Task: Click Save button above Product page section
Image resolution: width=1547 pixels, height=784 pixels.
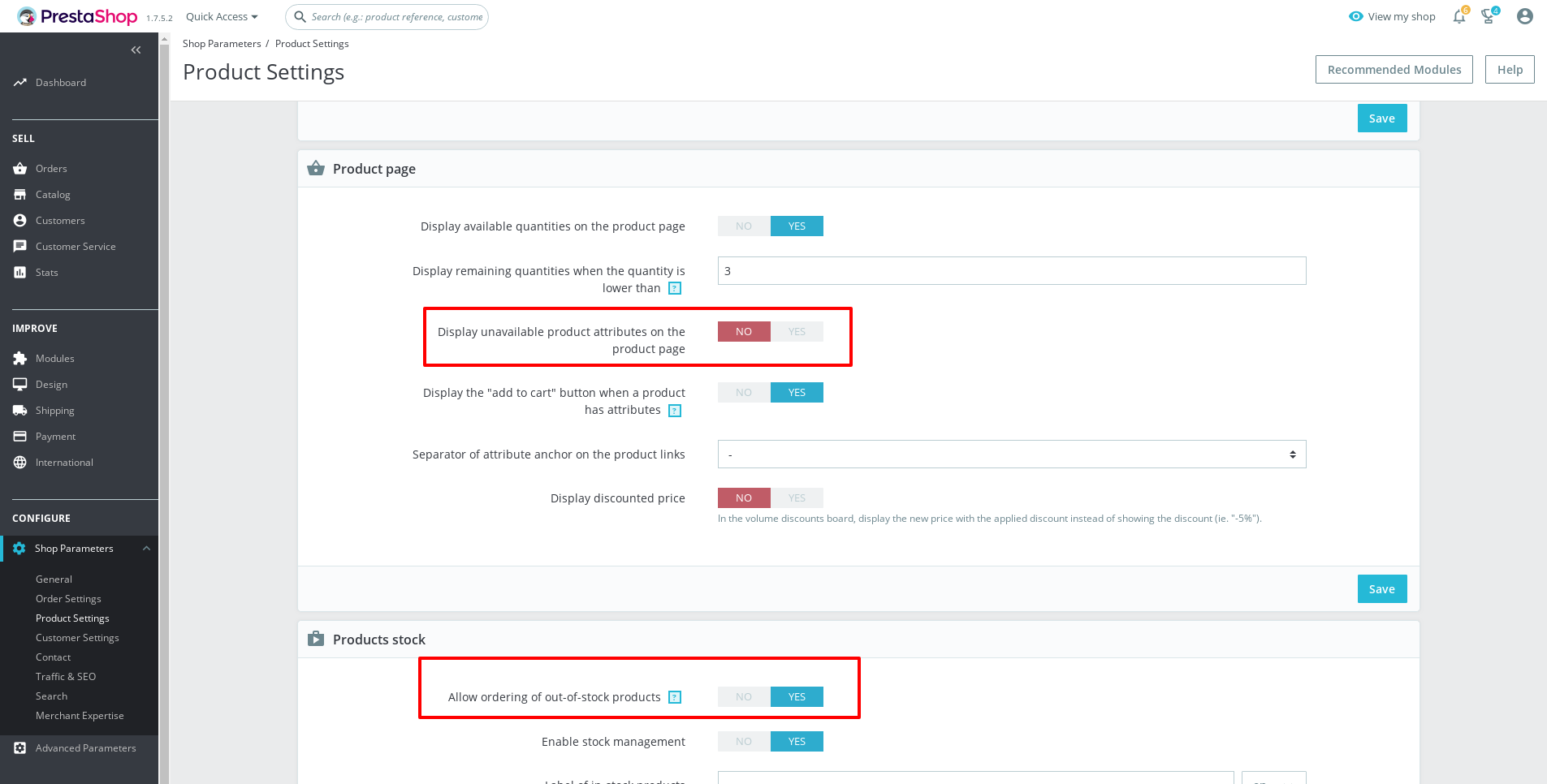Action: coord(1382,118)
